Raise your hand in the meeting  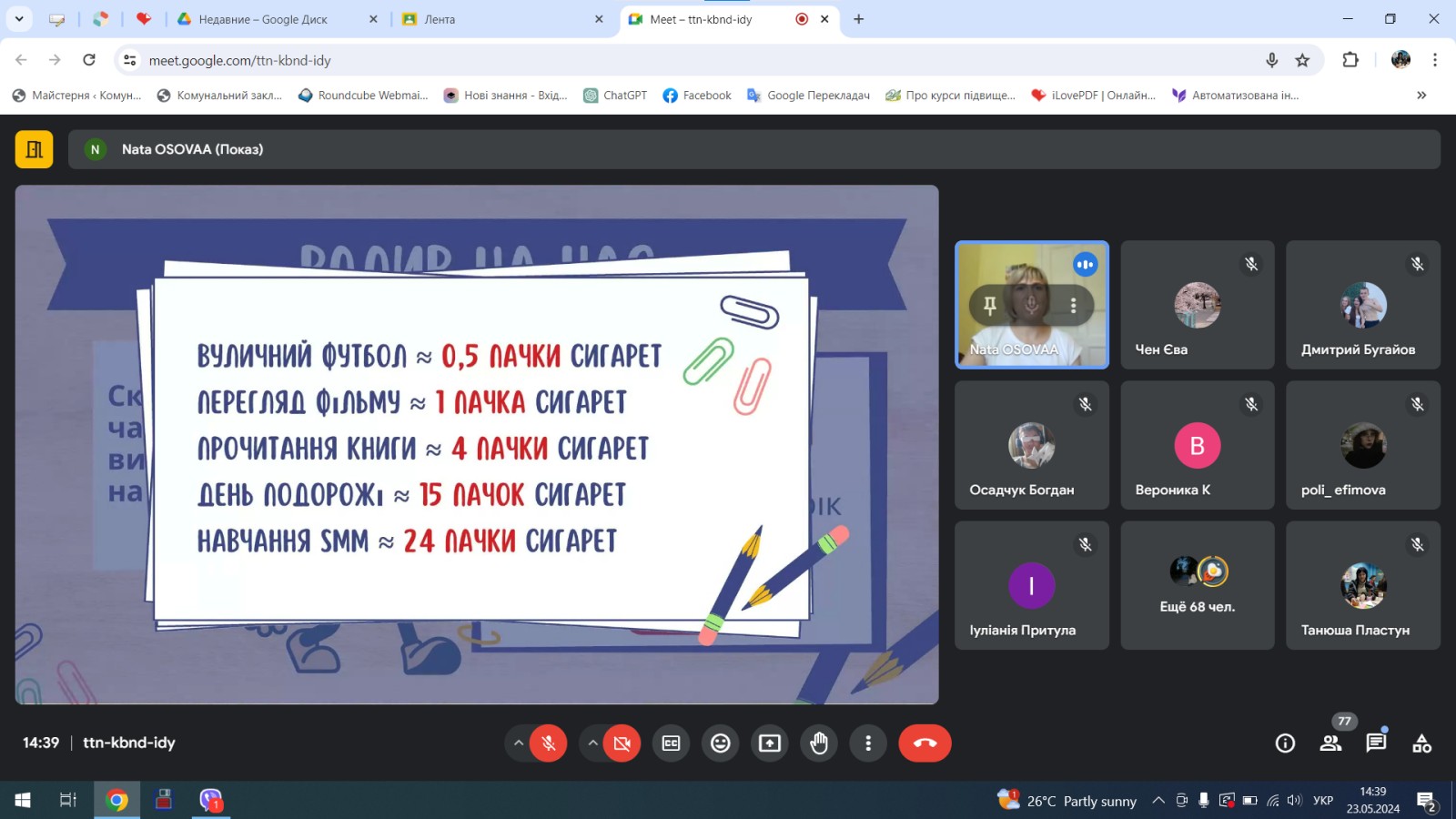[819, 743]
